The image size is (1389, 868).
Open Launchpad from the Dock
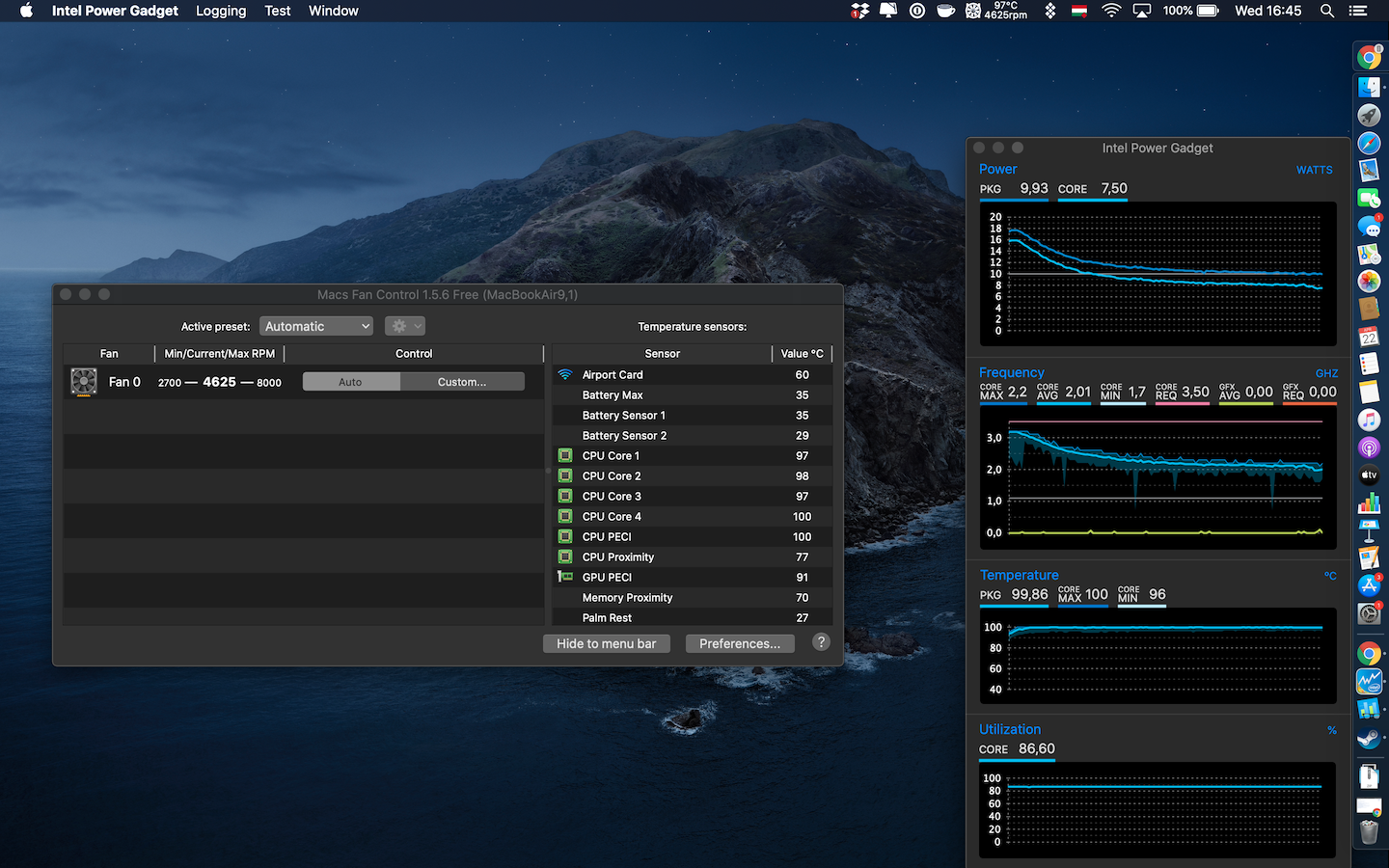click(1369, 115)
